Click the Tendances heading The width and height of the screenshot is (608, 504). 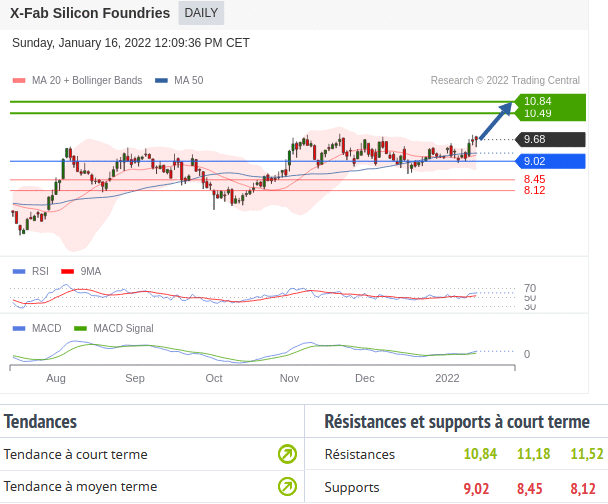(40, 421)
